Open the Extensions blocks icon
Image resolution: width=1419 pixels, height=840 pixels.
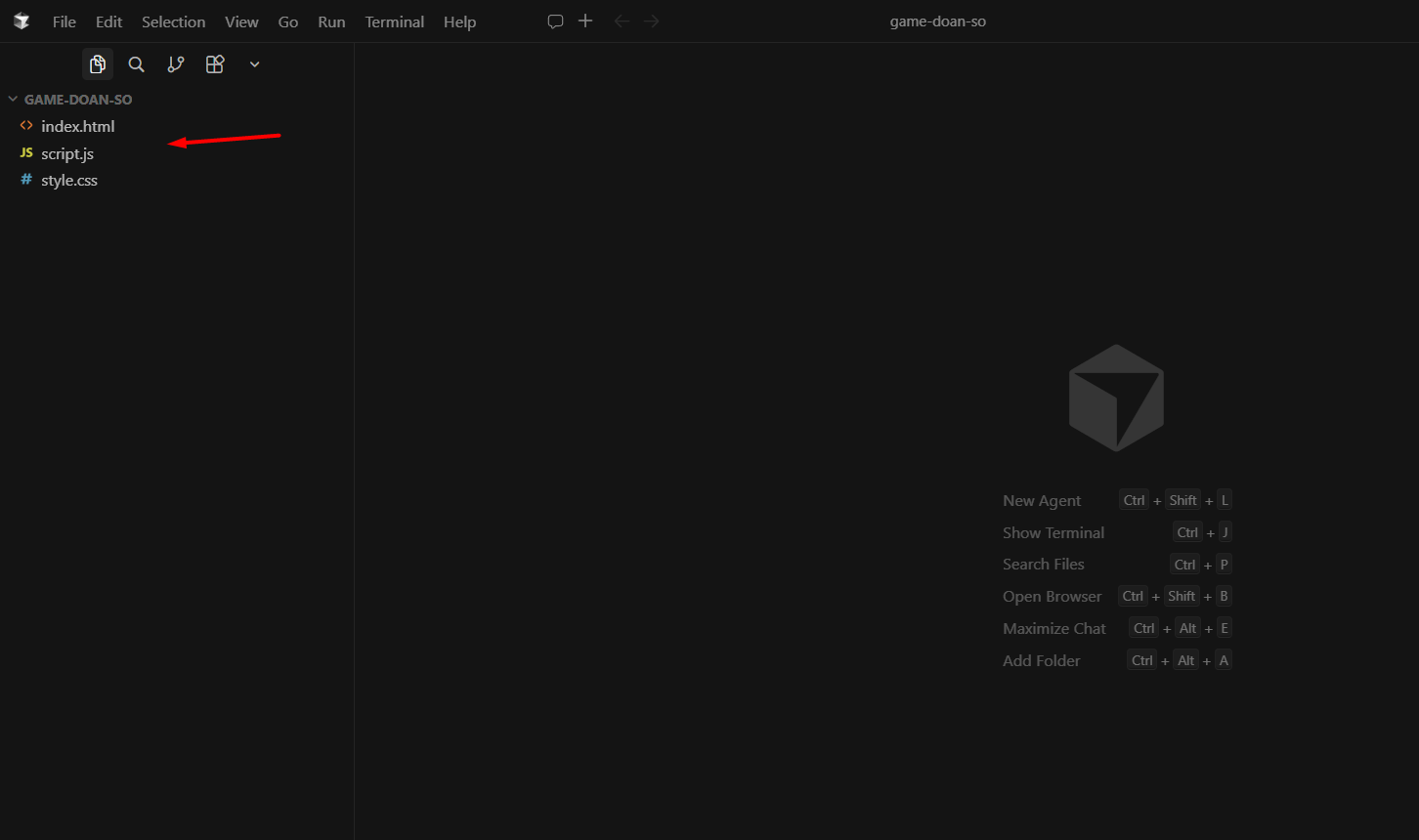pyautogui.click(x=215, y=64)
